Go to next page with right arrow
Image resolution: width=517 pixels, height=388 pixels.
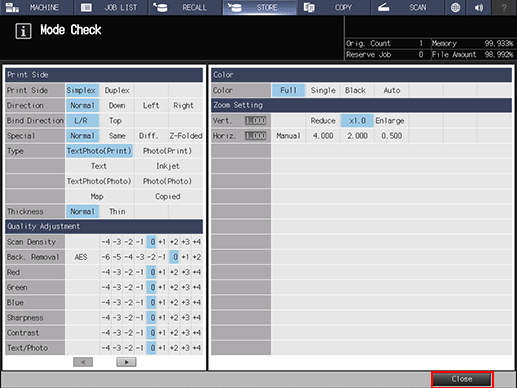click(126, 362)
